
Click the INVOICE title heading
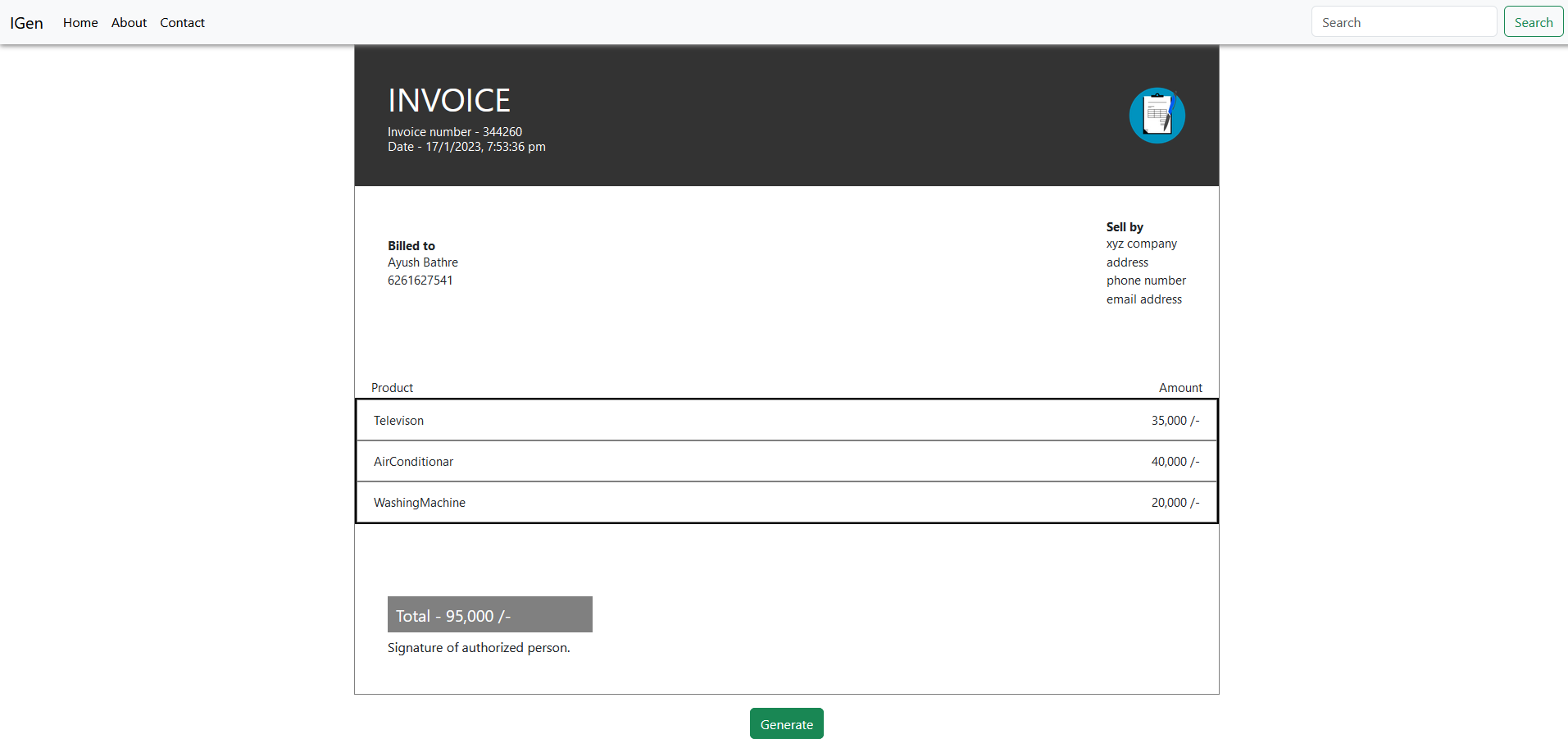click(x=449, y=99)
